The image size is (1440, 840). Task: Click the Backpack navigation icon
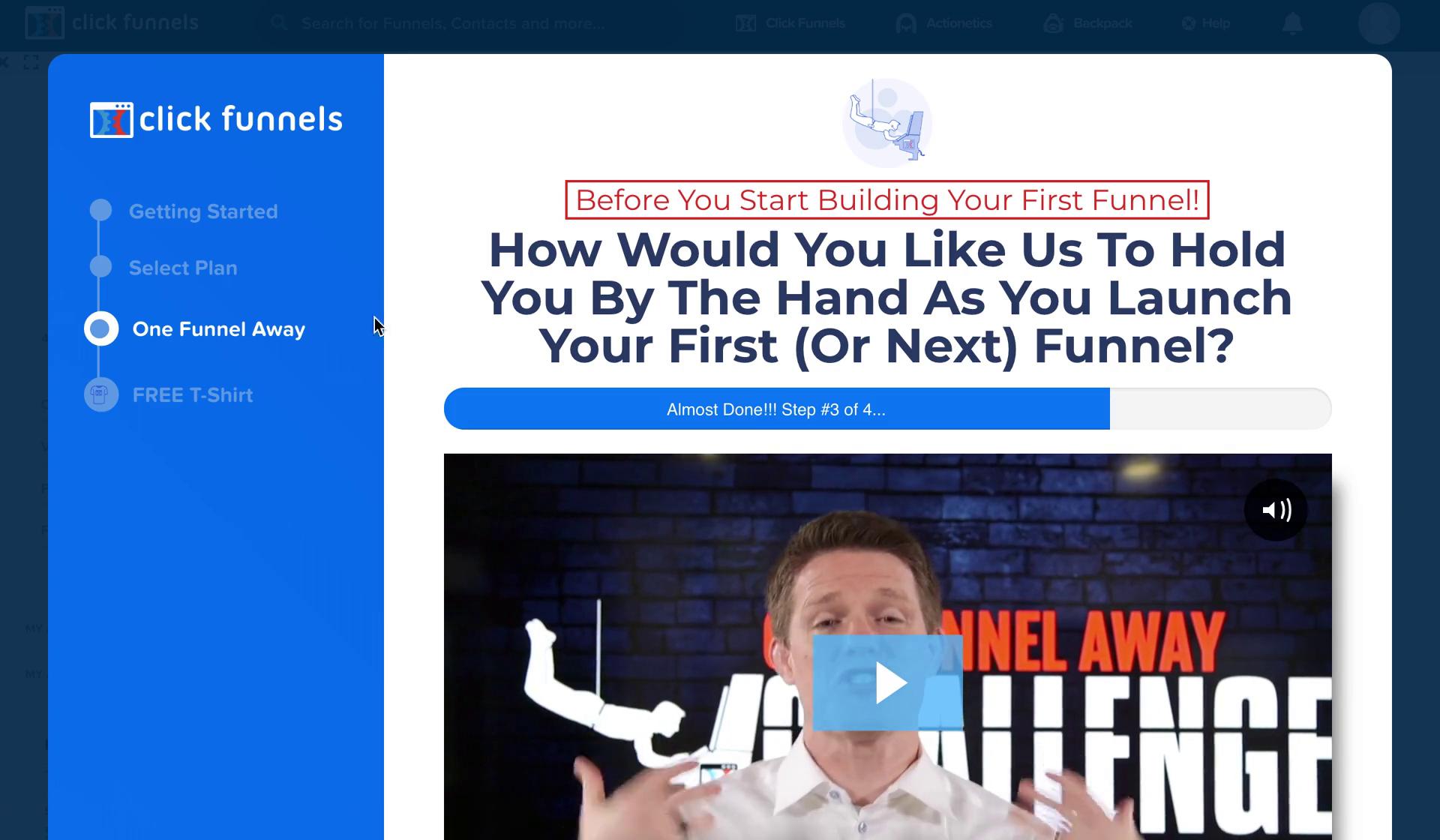1055,22
